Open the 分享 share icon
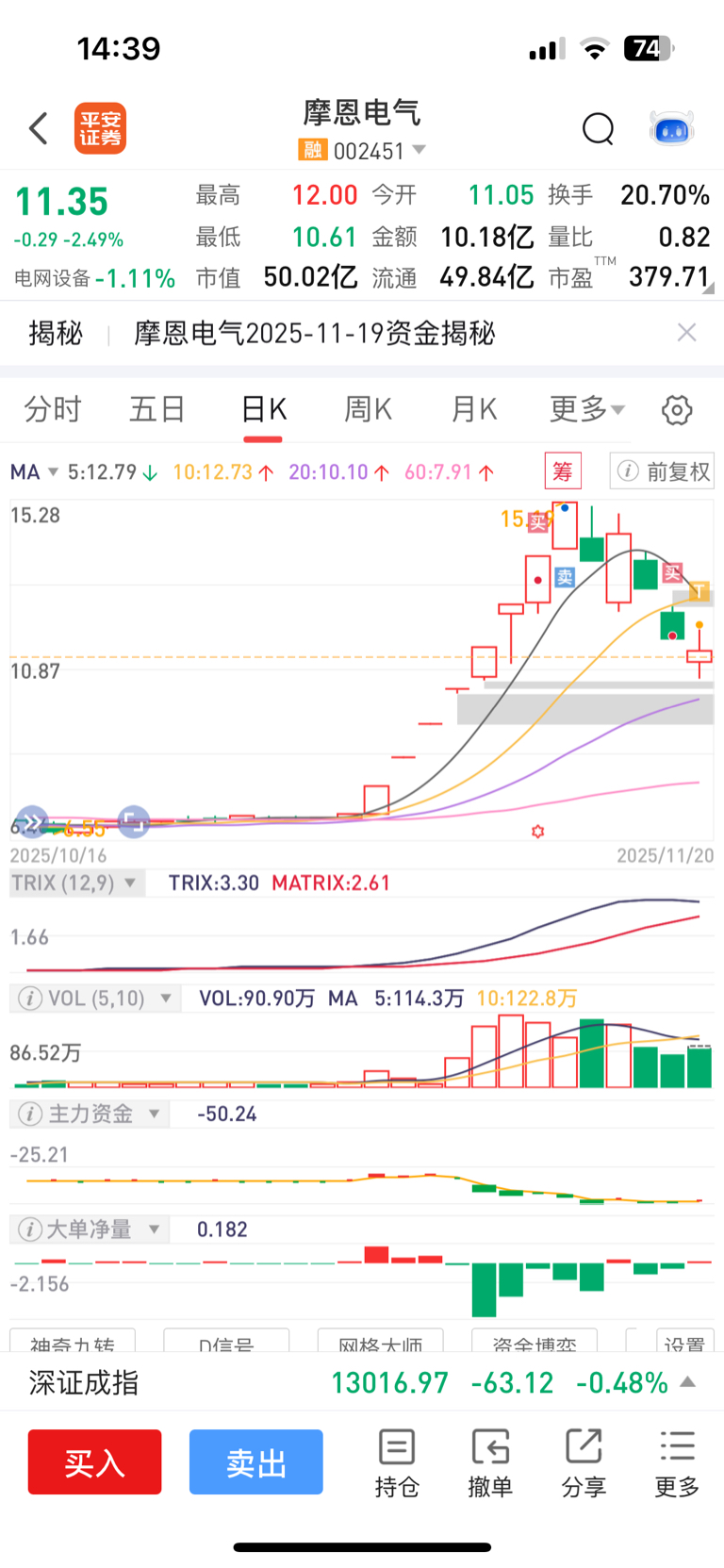This screenshot has width=724, height=1568. click(584, 1463)
